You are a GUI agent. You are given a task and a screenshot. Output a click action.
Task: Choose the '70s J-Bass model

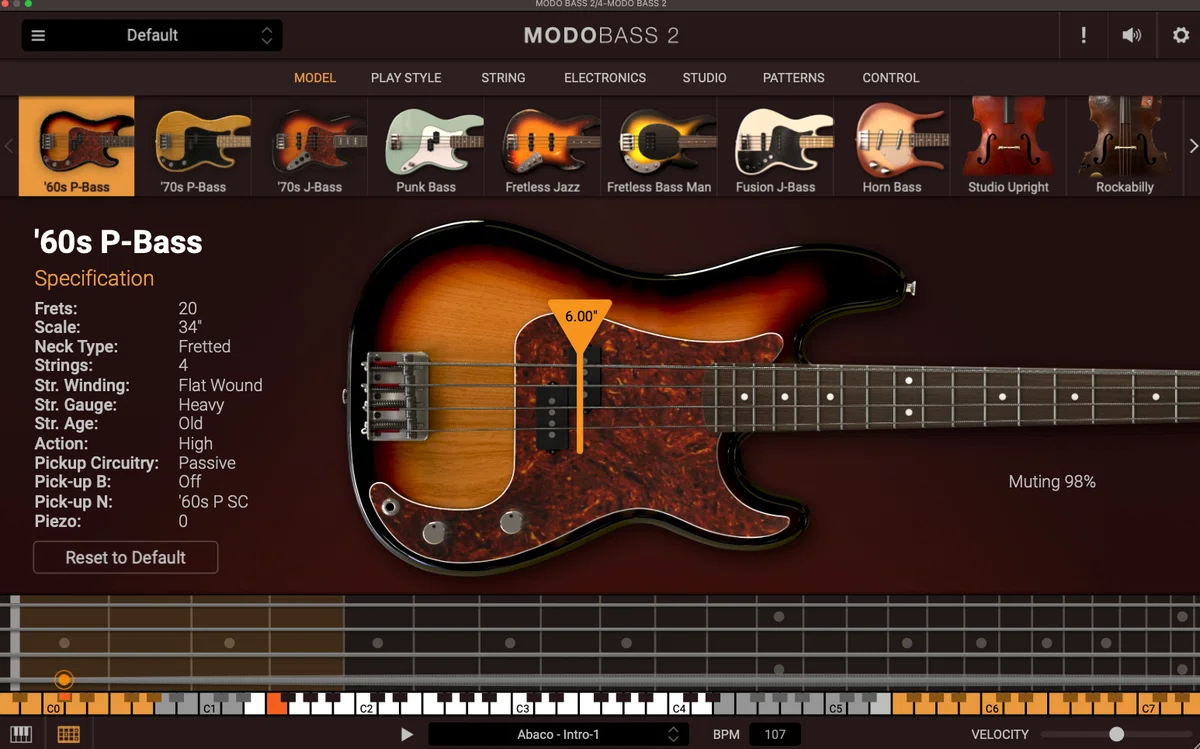pyautogui.click(x=310, y=146)
